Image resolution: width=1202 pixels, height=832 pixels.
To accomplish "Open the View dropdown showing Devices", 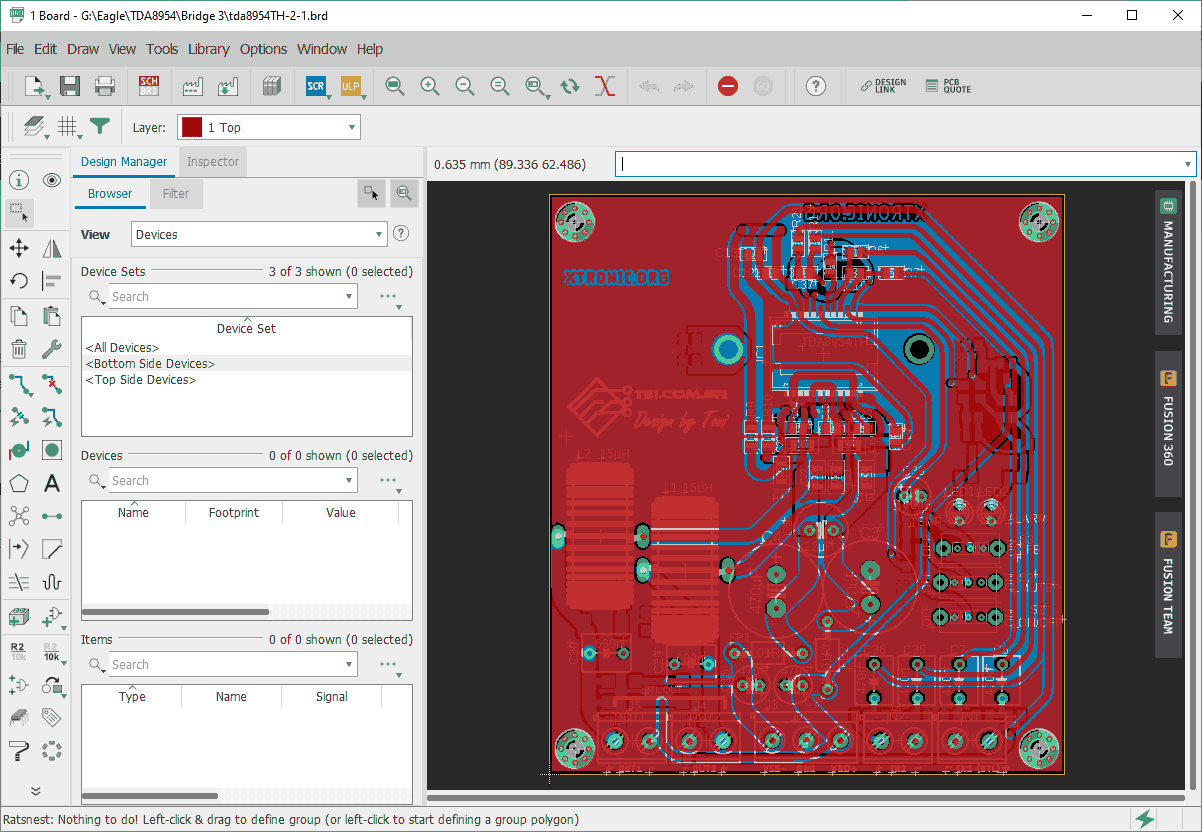I will (258, 233).
